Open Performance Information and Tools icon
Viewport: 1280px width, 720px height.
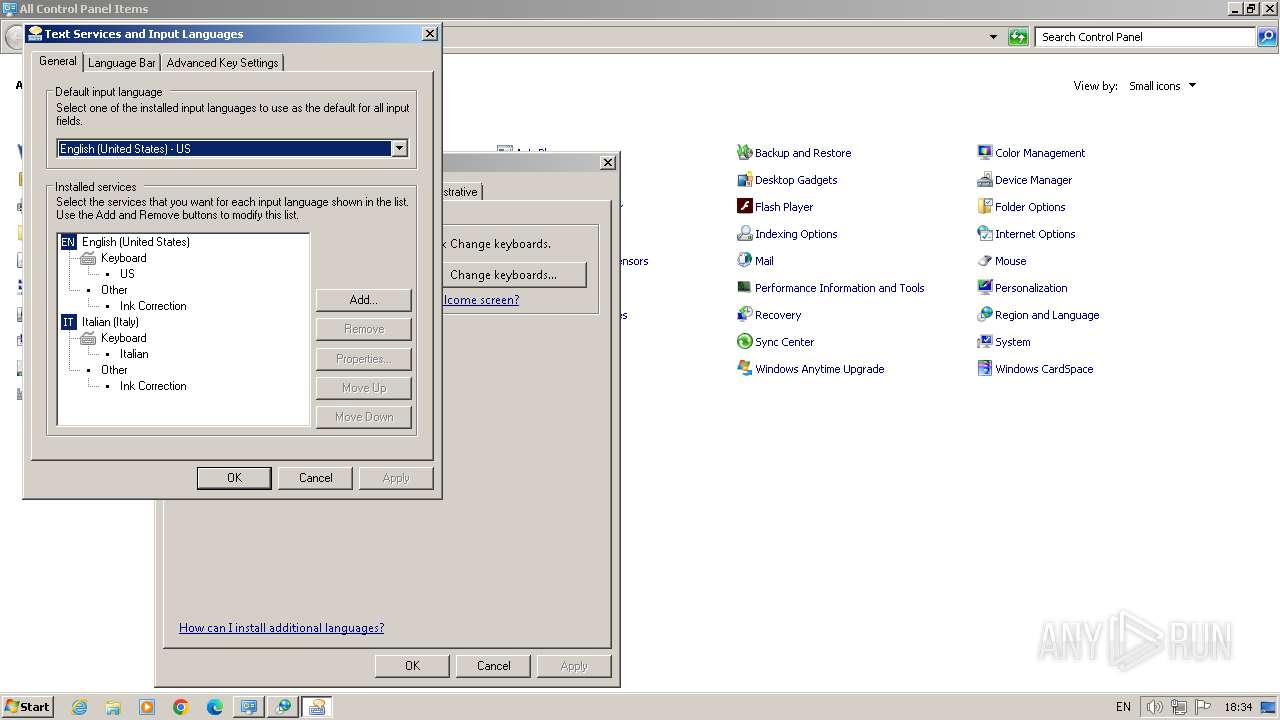point(744,288)
